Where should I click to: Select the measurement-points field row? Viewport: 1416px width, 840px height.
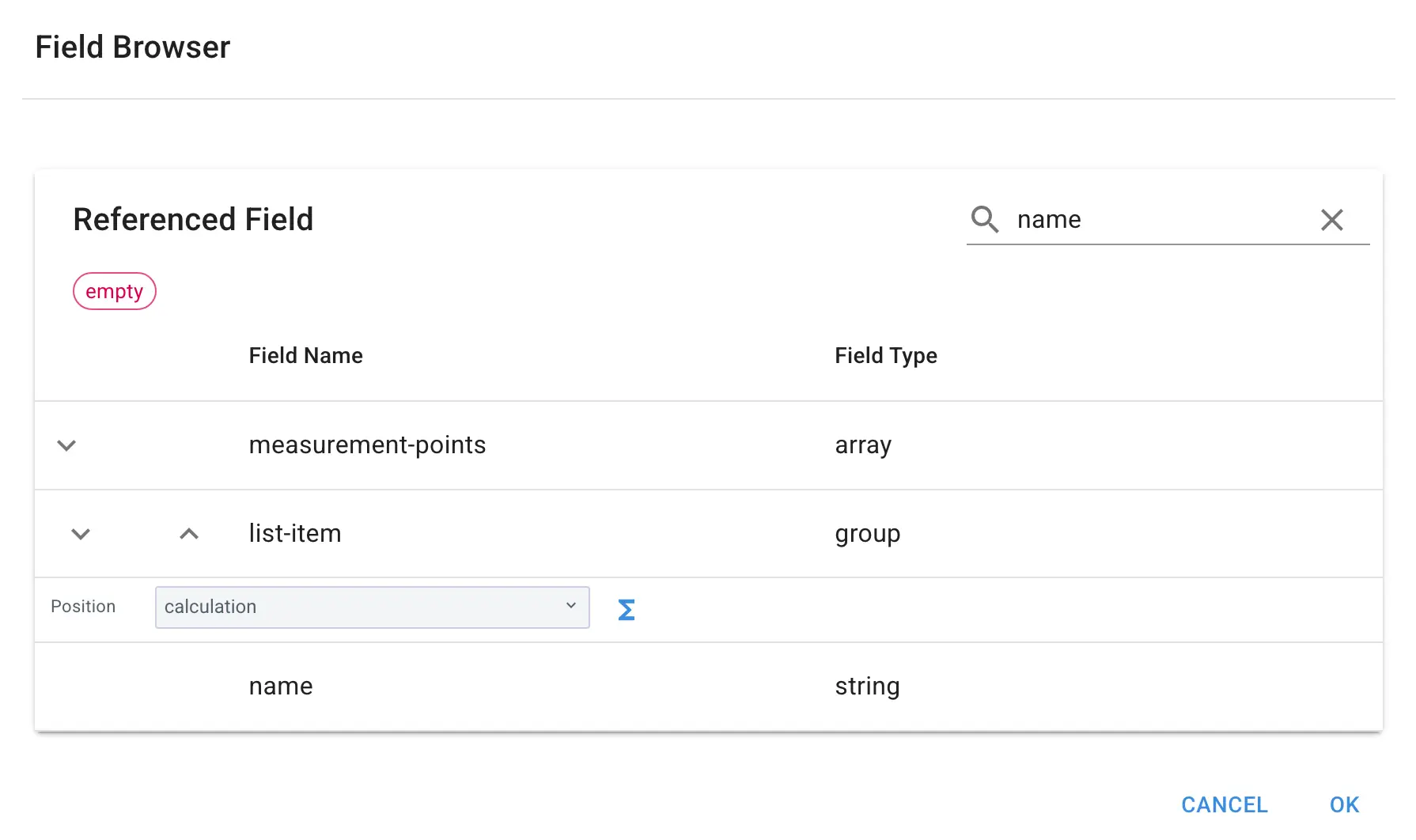point(367,445)
